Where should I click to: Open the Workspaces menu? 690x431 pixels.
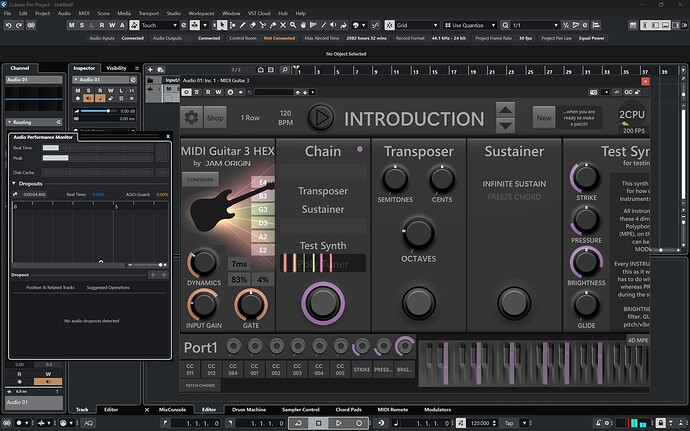coord(202,13)
